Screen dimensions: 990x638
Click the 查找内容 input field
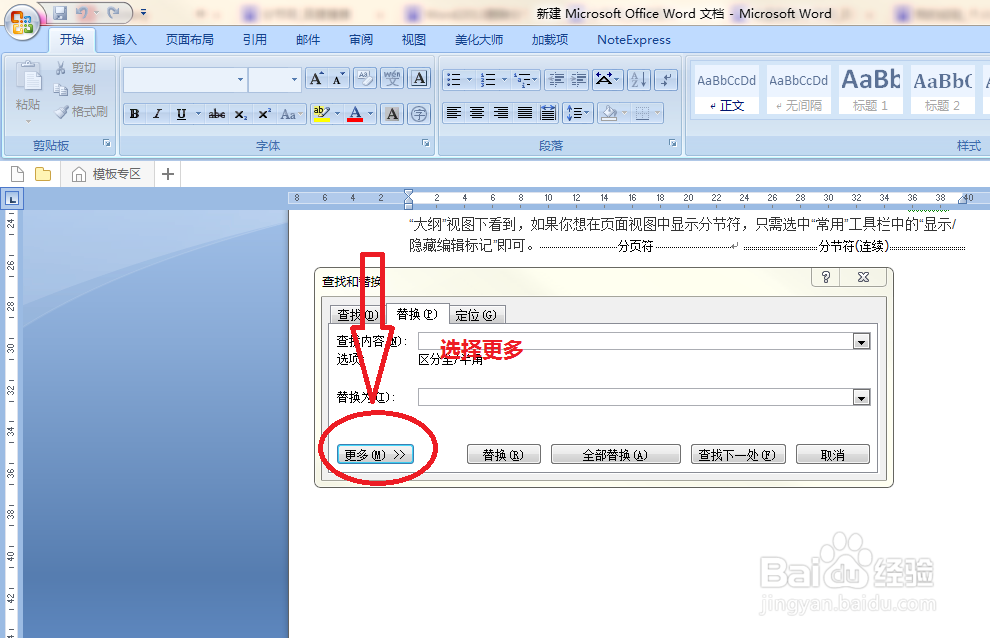pos(636,342)
